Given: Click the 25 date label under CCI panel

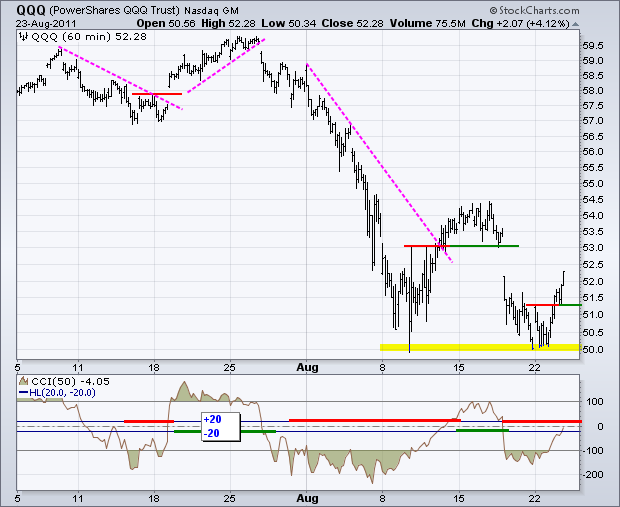Looking at the screenshot, I should 230,498.
